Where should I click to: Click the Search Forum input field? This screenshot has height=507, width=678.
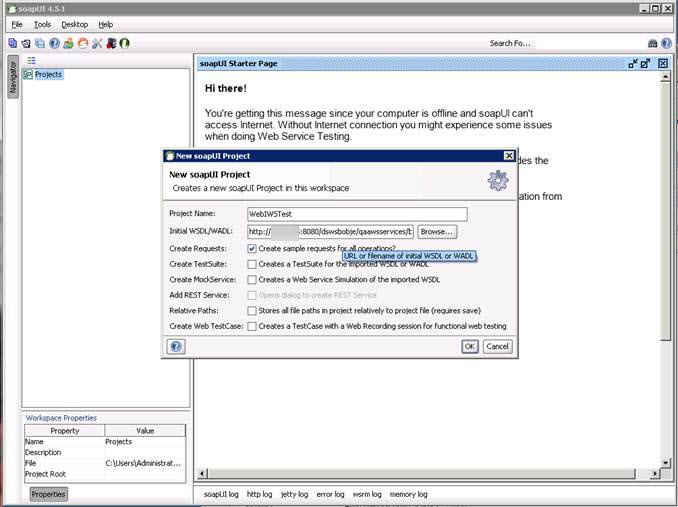point(591,43)
